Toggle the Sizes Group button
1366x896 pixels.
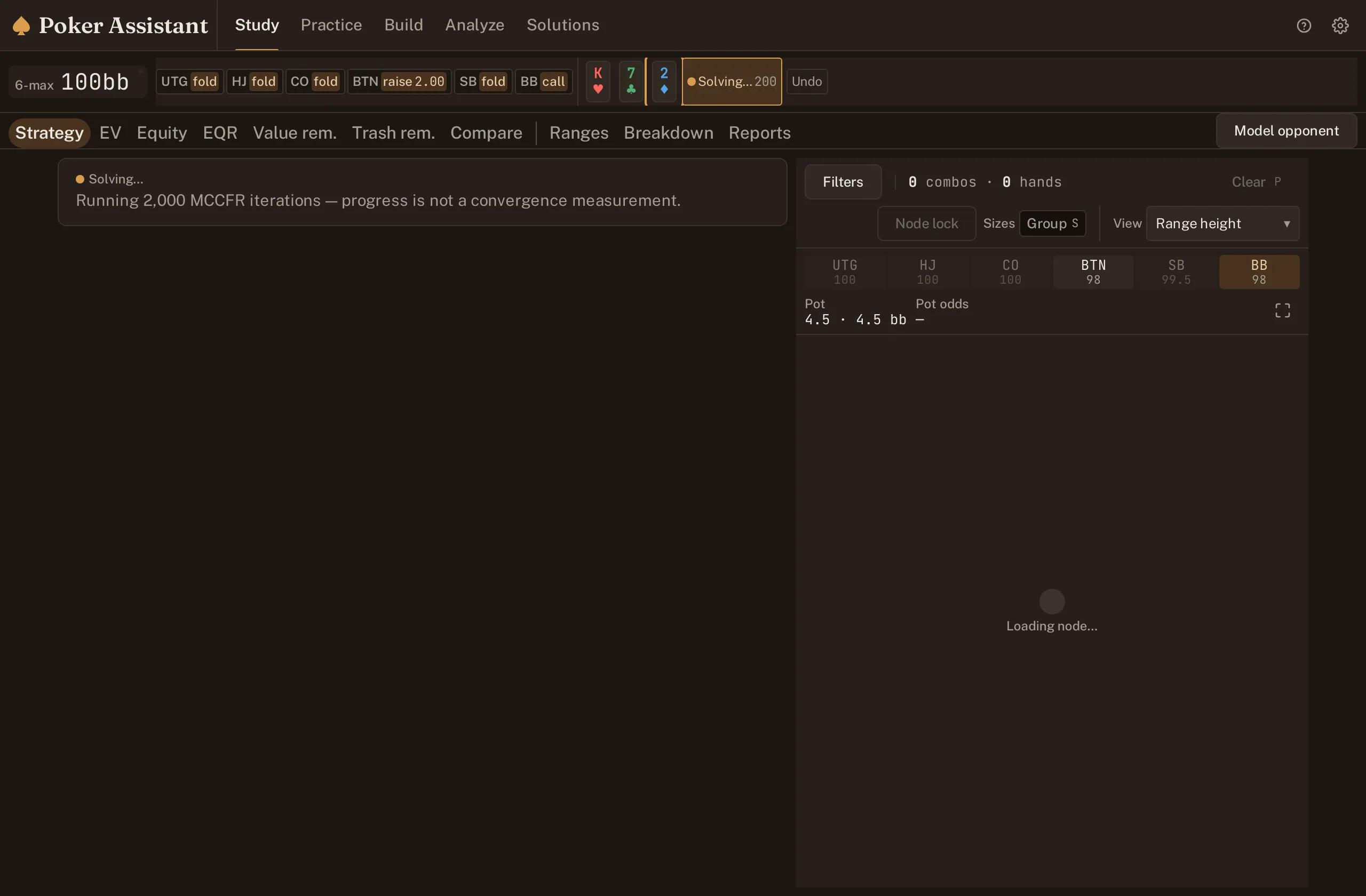[1052, 223]
